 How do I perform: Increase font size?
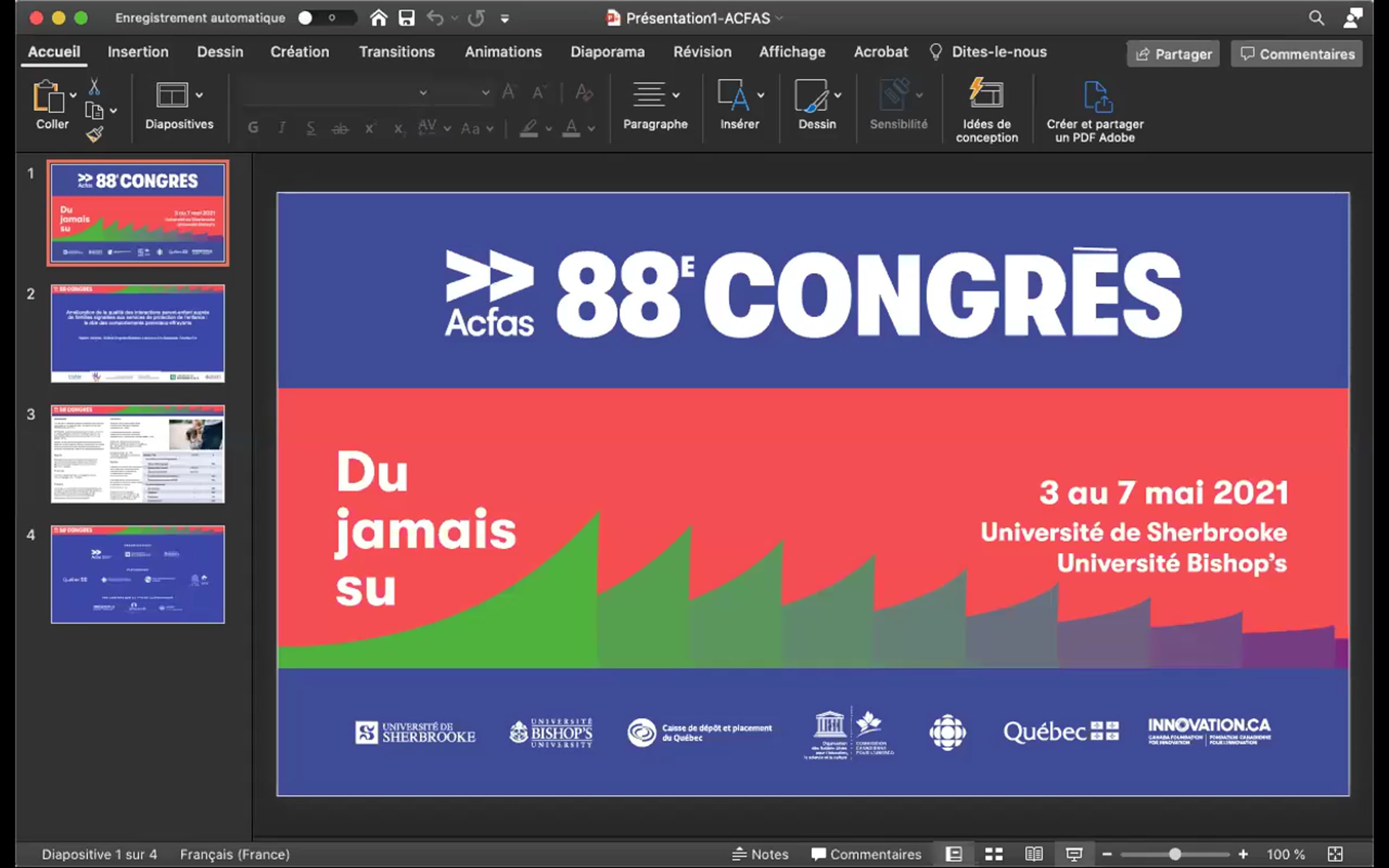click(x=509, y=92)
